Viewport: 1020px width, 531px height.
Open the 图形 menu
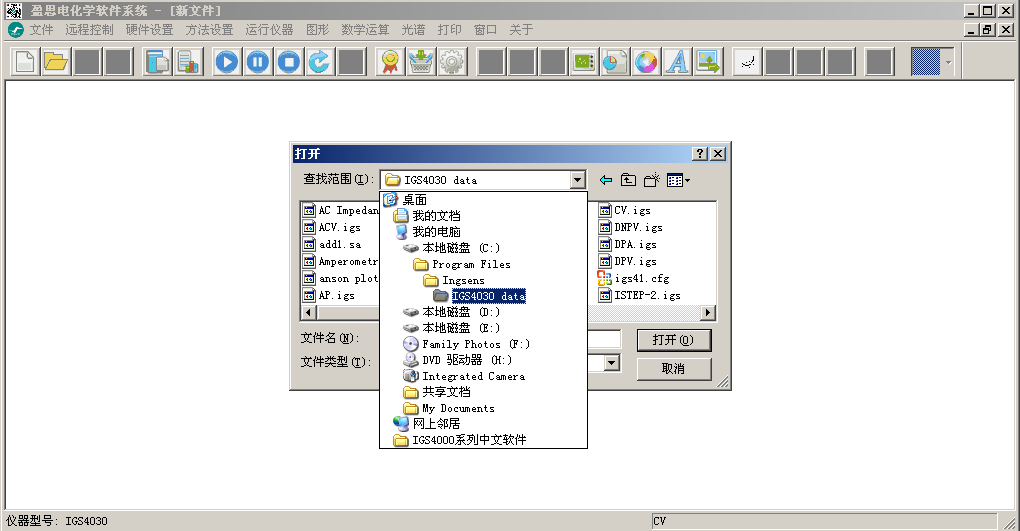click(x=317, y=30)
